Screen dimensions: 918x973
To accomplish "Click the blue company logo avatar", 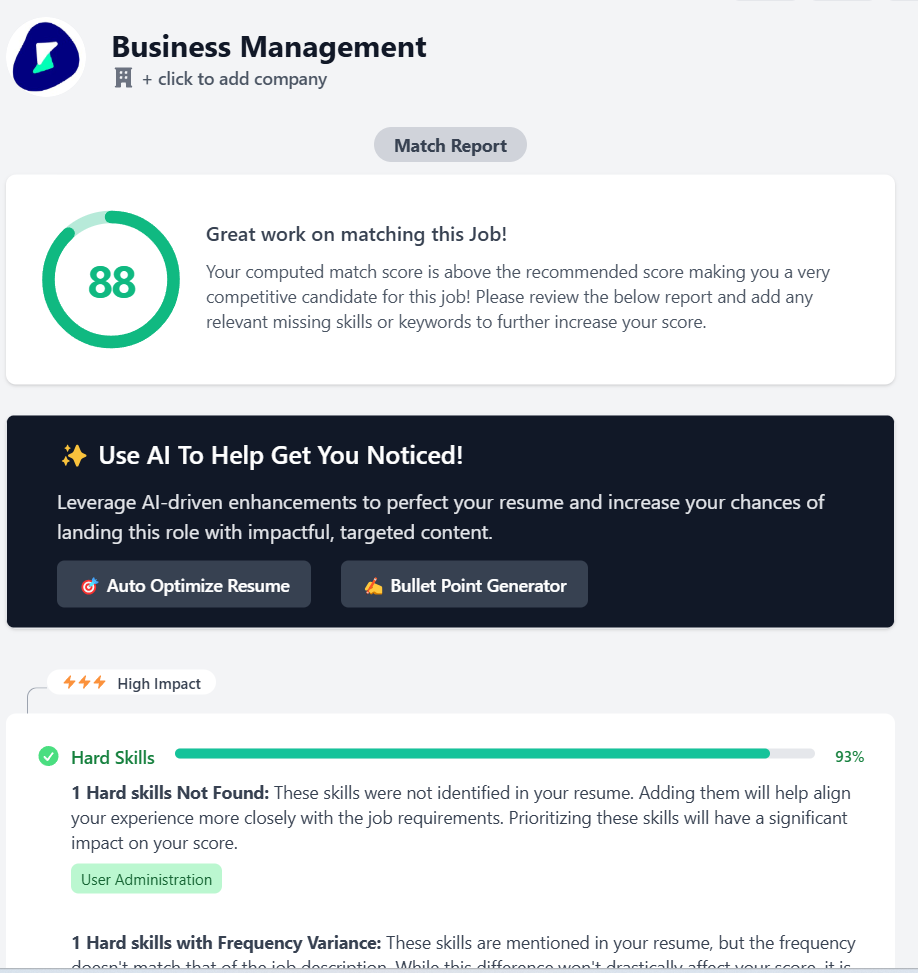I will click(46, 57).
